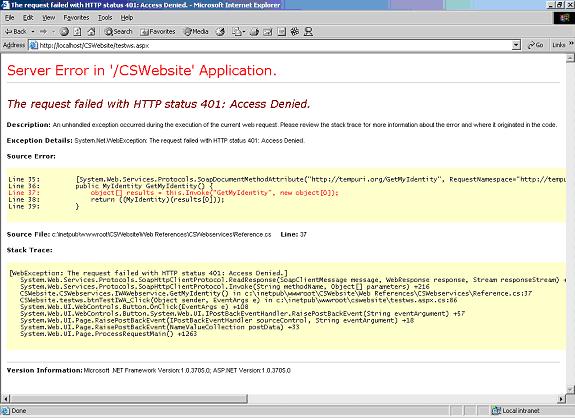Click the Done status bar text
This screenshot has width=575, height=418.
(19, 411)
